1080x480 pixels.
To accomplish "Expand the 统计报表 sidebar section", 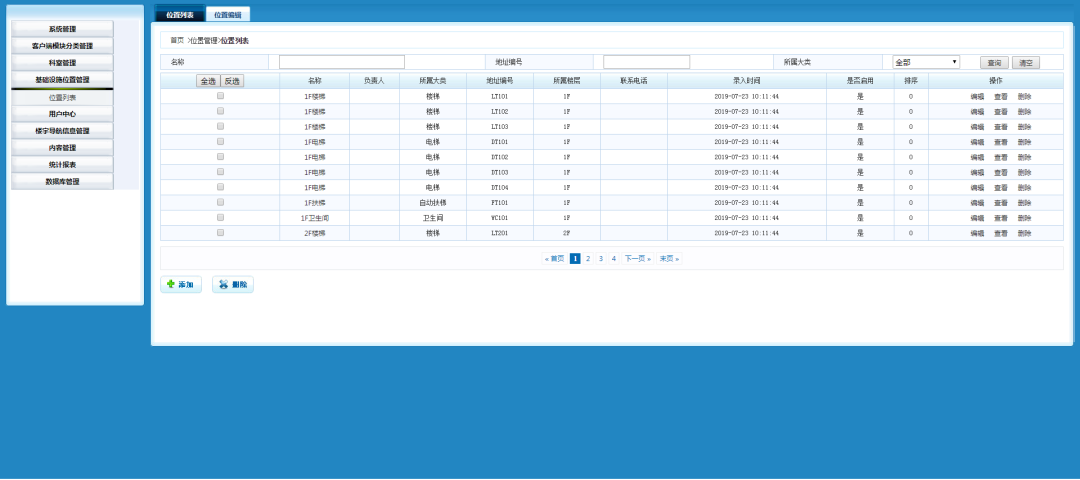I will [x=62, y=165].
